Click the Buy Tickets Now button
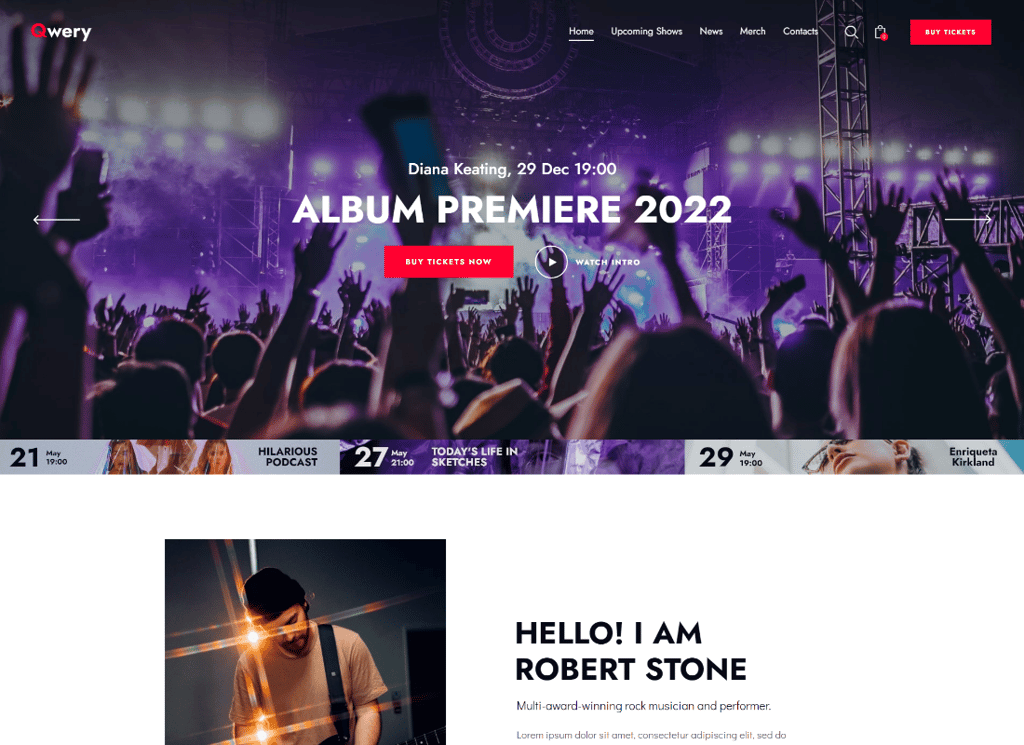The image size is (1024, 745). coord(449,262)
